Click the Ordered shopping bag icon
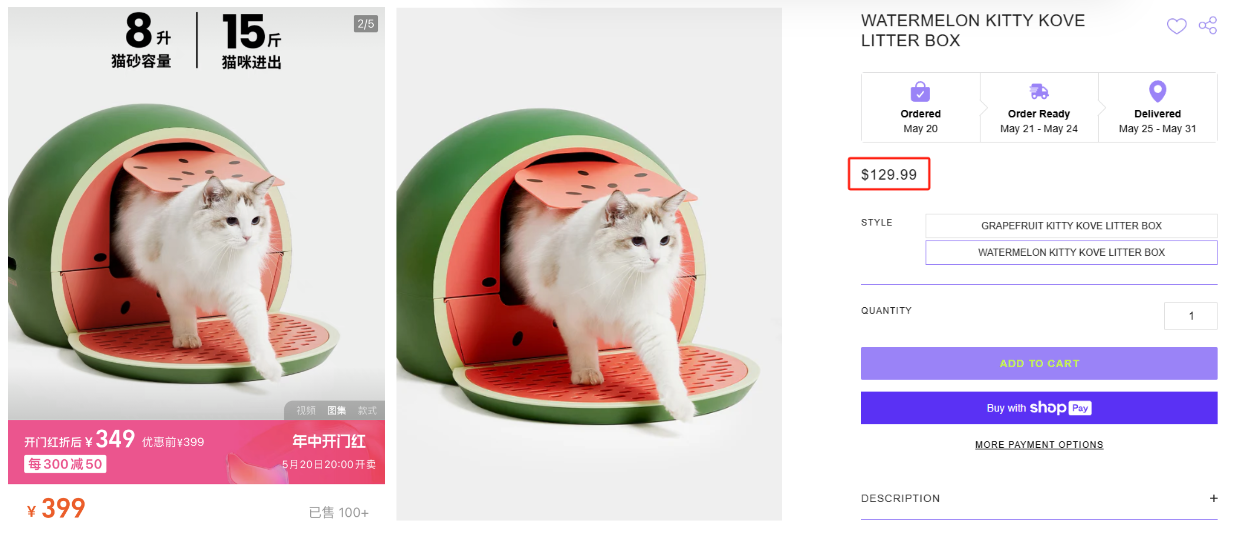1234x534 pixels. click(x=920, y=92)
